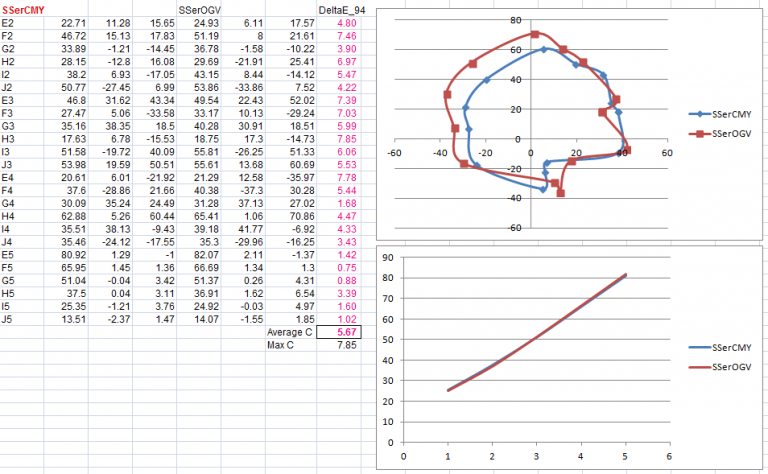The width and height of the screenshot is (768, 474).
Task: Click the Average C value 5.67 cell
Action: 339,332
